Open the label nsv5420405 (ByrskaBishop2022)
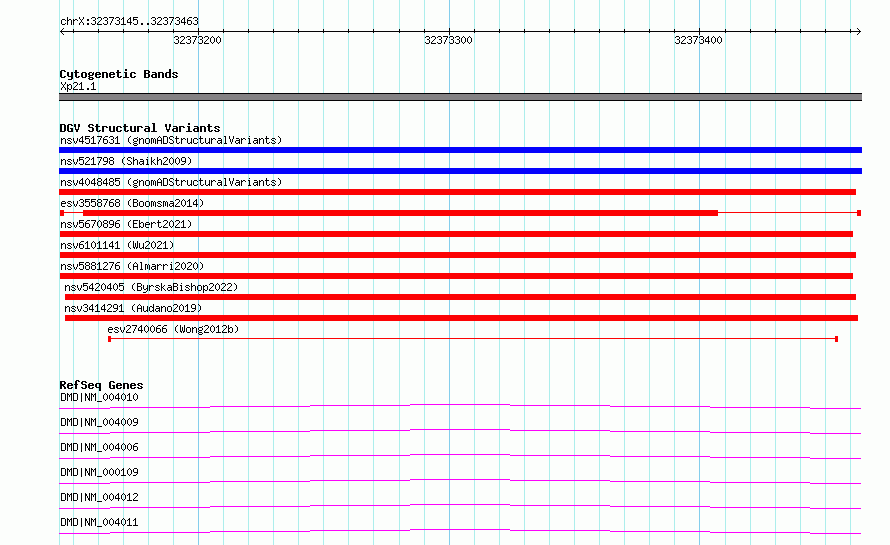Screen dimensions: 890x545 (151, 287)
